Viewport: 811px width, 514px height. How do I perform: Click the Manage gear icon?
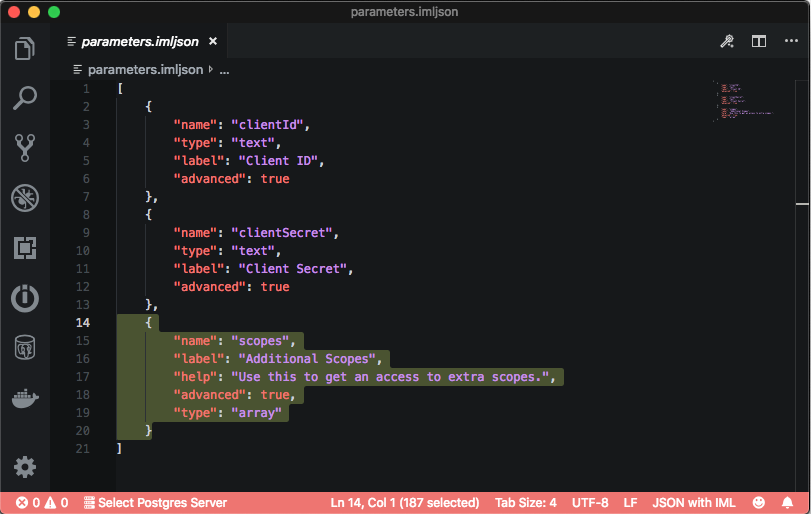25,466
